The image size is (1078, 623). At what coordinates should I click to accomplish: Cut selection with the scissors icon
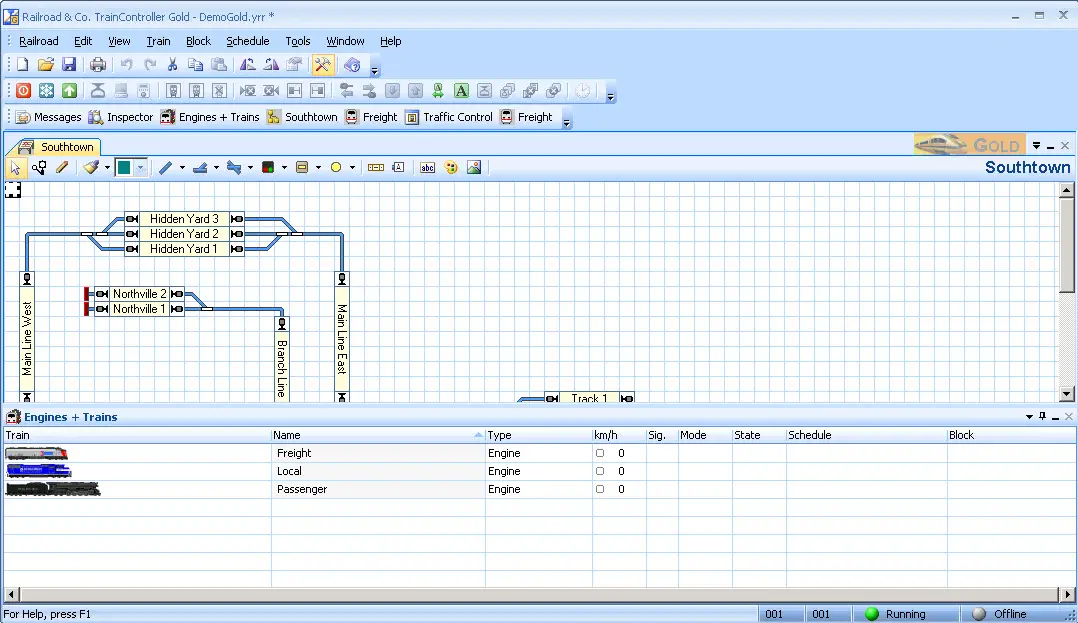(172, 65)
